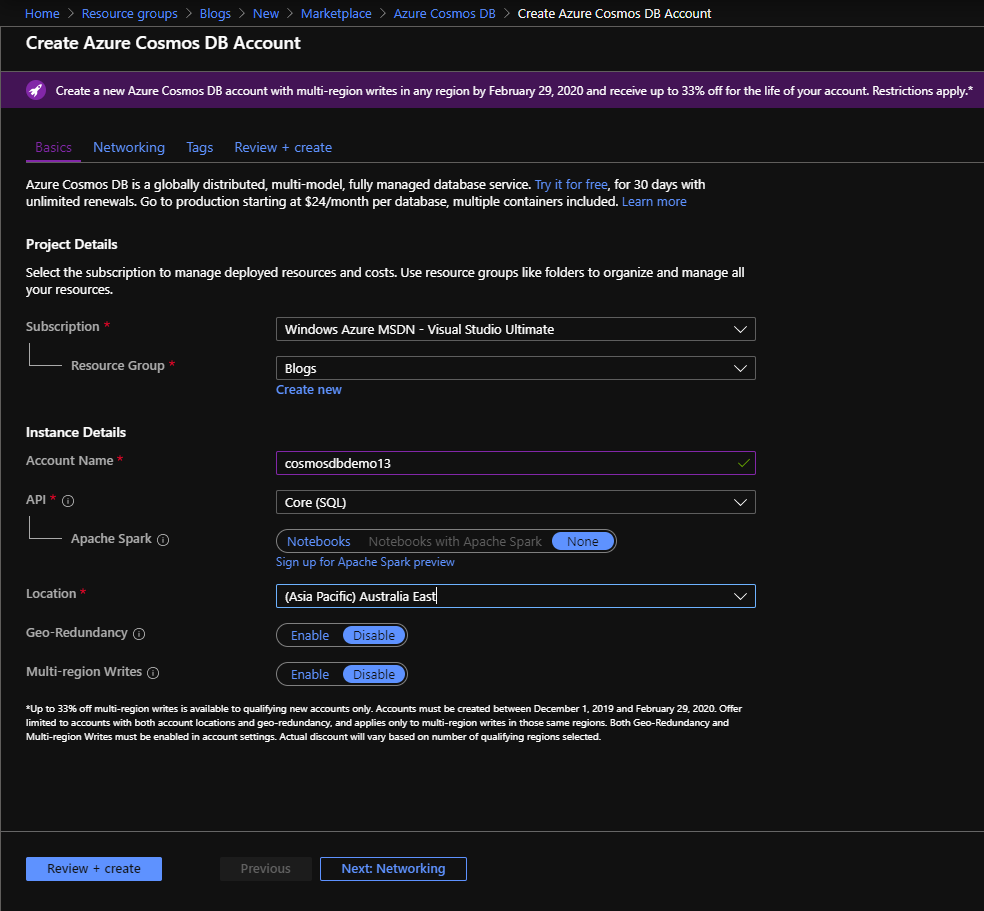
Task: Switch to the Networking tab
Action: [128, 147]
